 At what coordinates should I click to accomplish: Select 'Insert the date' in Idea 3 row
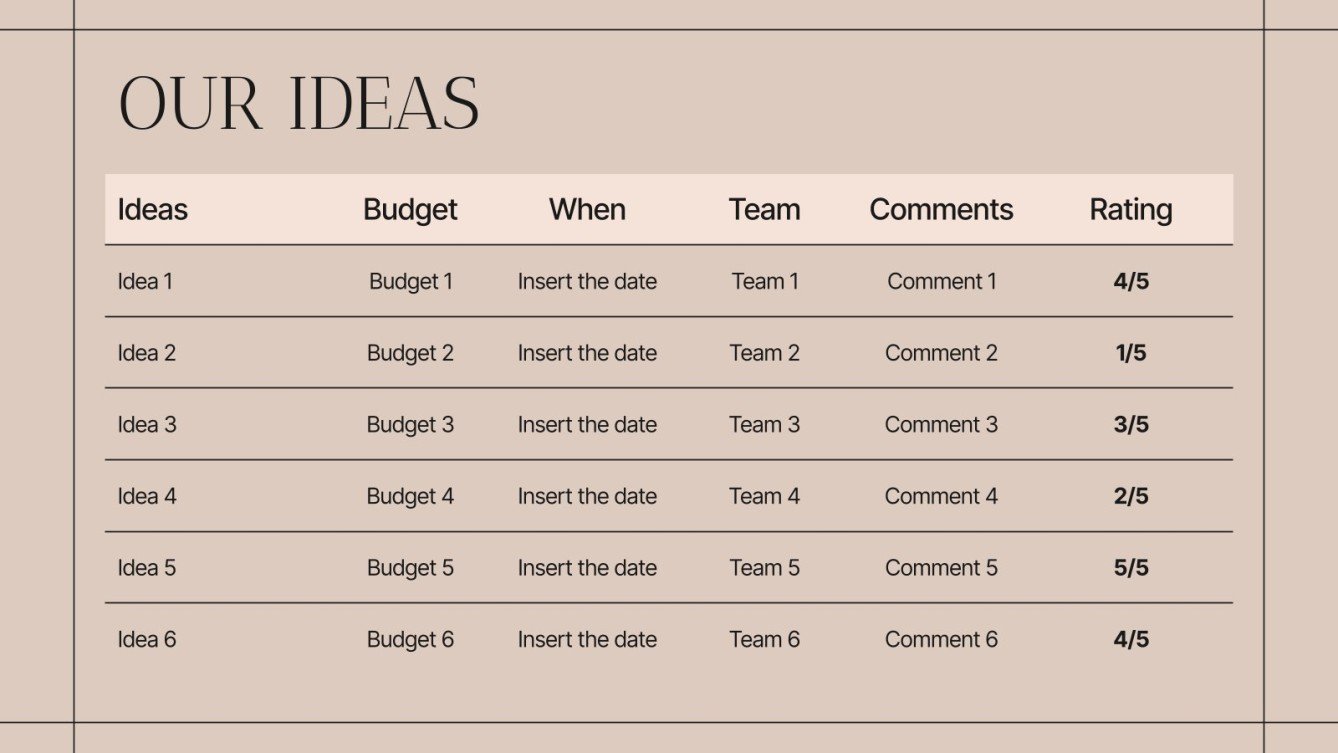click(587, 425)
